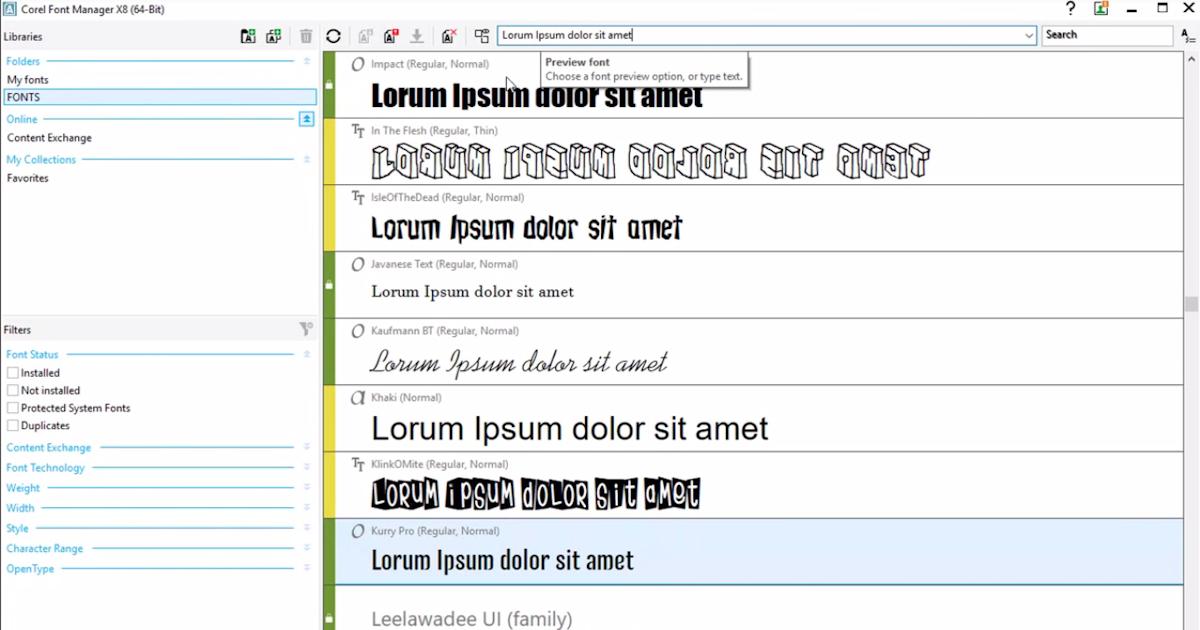Screen dimensions: 1200x630
Task: Enable the Installed filter checkbox
Action: 13,373
